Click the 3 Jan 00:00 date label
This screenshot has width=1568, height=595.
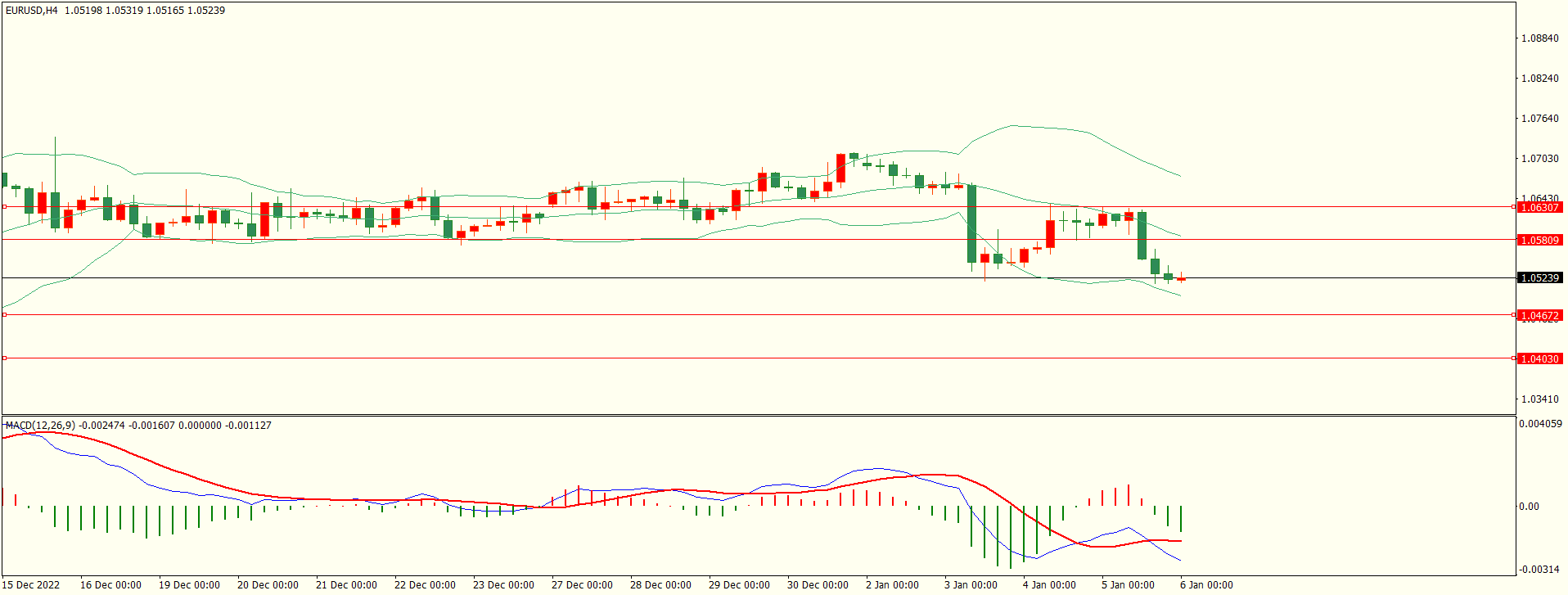pyautogui.click(x=971, y=585)
